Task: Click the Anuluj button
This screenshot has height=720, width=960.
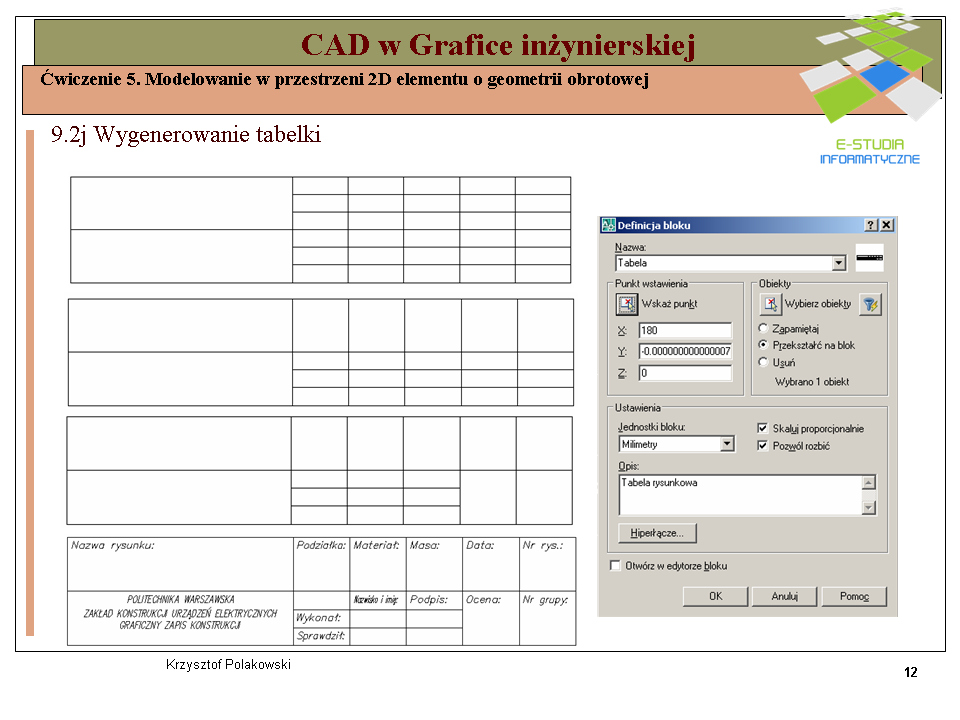Action: (785, 596)
